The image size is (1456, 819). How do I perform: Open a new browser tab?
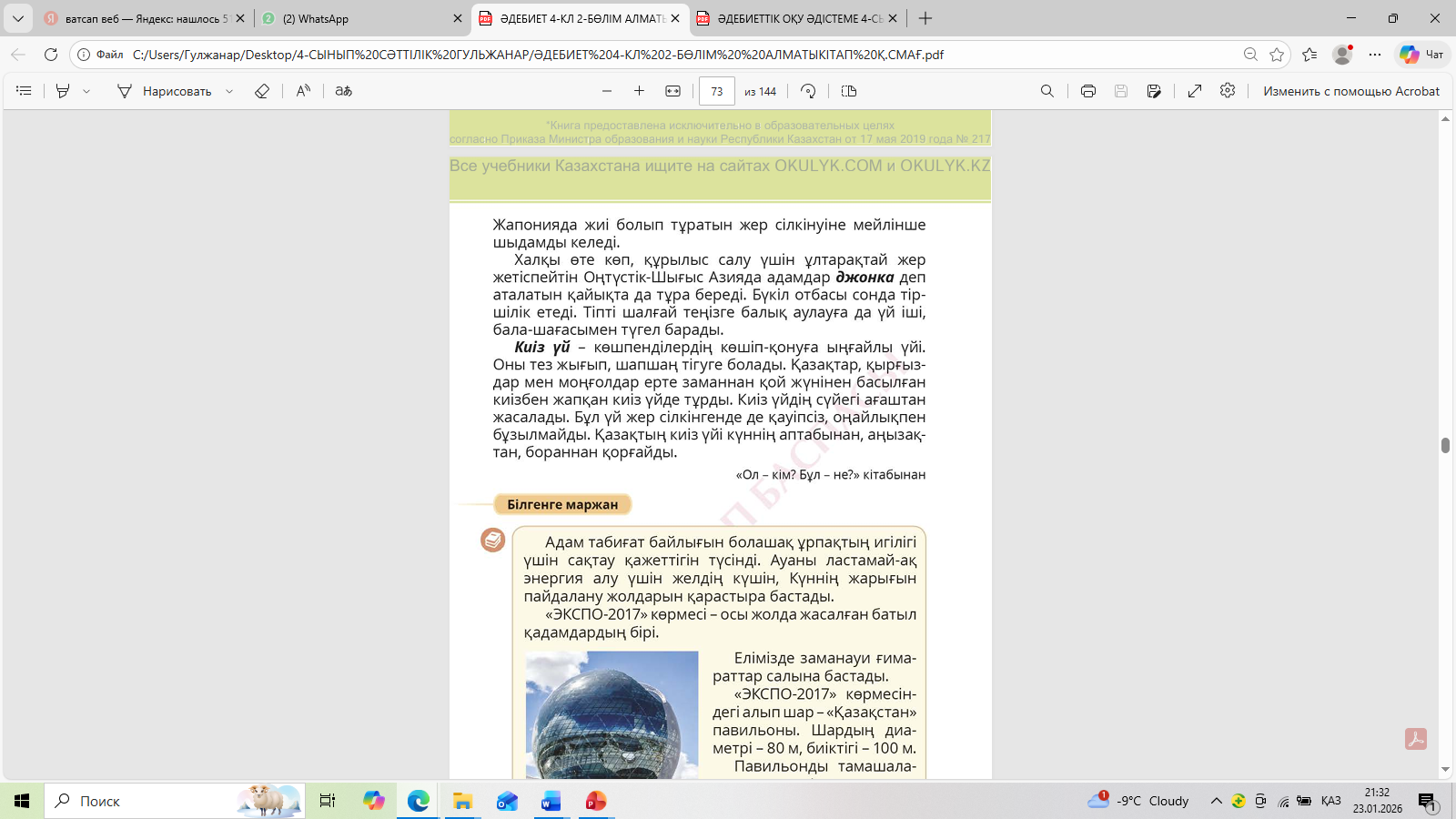click(925, 18)
